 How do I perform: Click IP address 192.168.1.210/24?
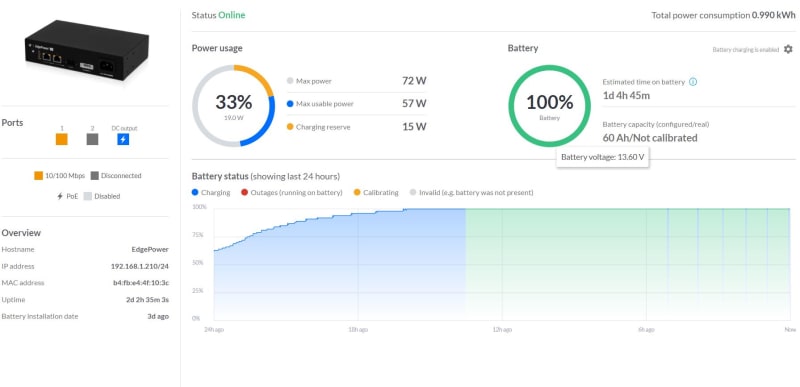tap(140, 266)
